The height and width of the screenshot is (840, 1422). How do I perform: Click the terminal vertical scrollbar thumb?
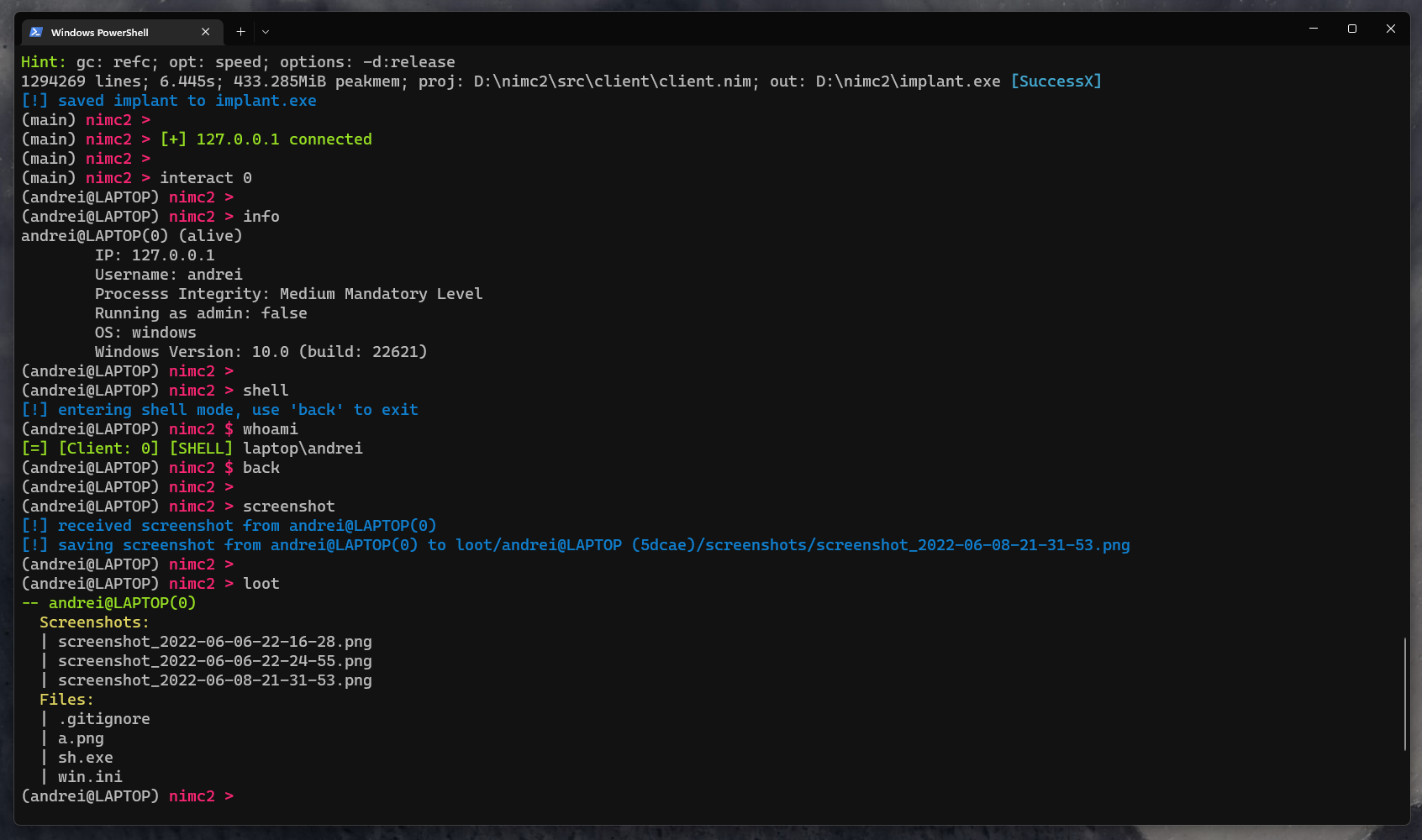point(1405,694)
